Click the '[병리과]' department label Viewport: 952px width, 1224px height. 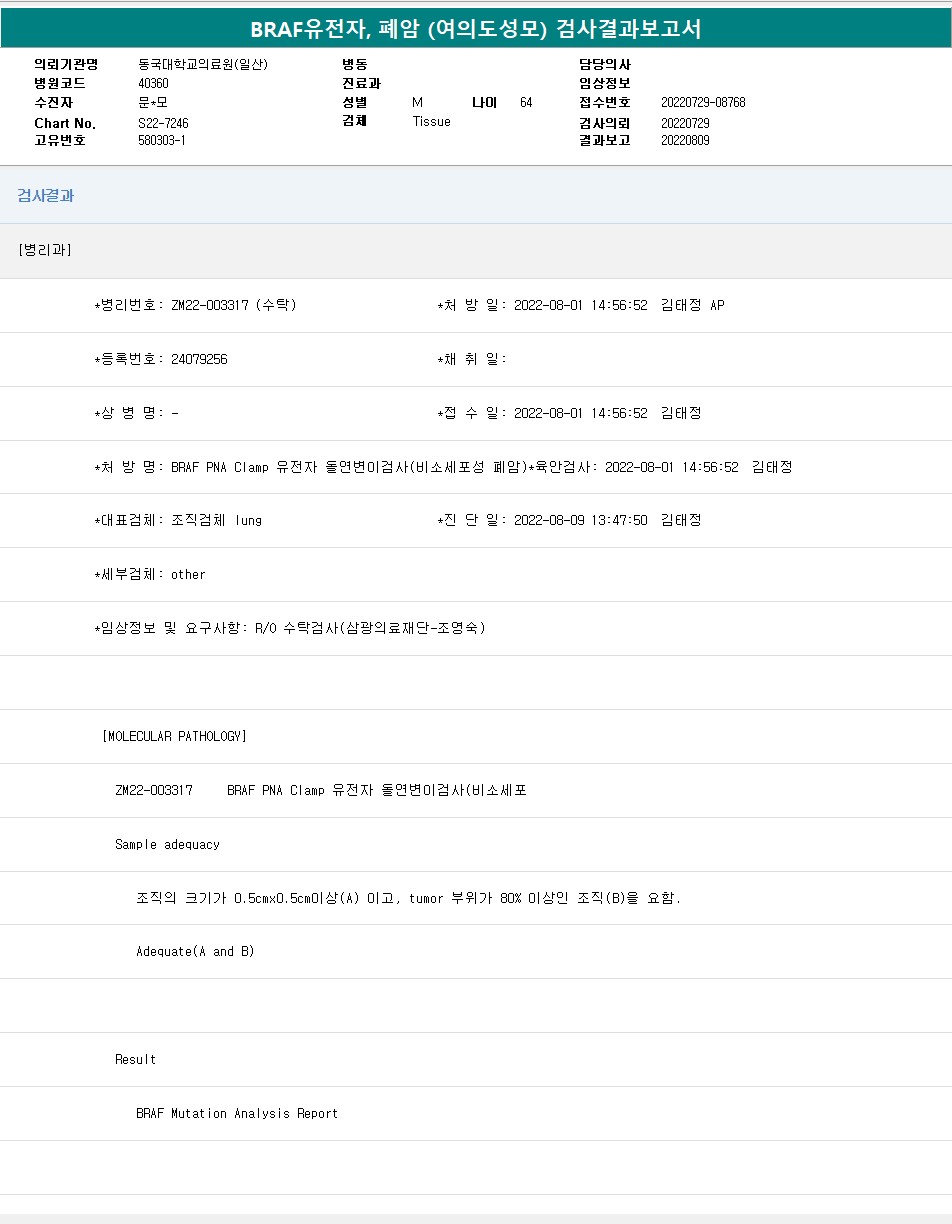coord(45,249)
